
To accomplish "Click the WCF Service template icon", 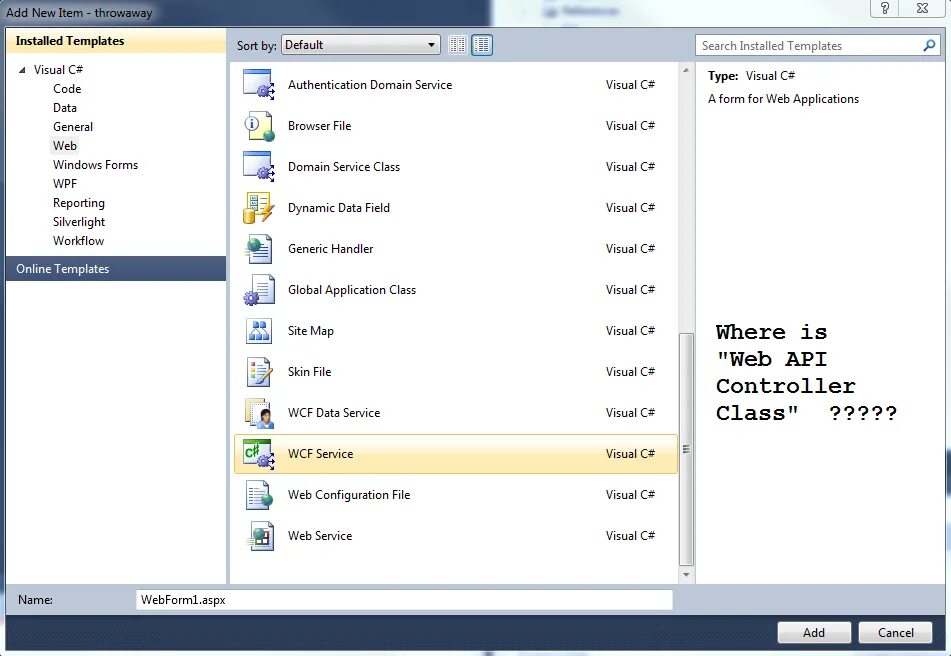I will [x=259, y=454].
